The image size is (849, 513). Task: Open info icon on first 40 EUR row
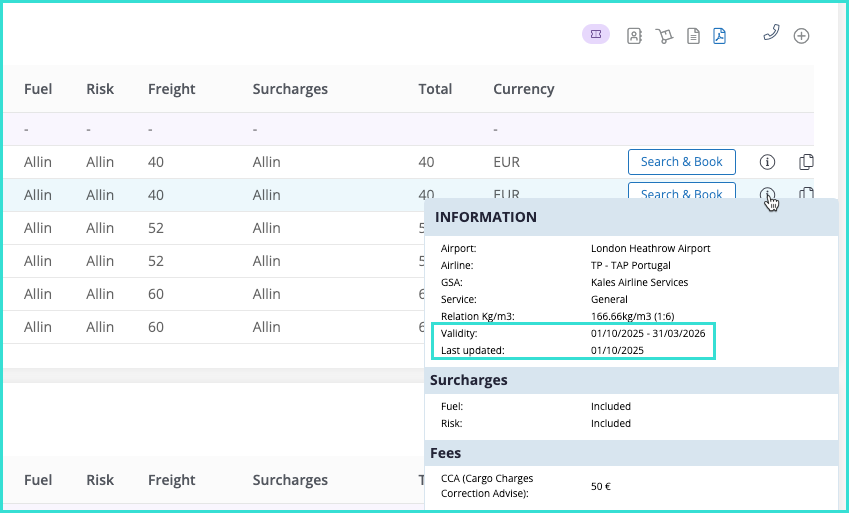pyautogui.click(x=767, y=162)
